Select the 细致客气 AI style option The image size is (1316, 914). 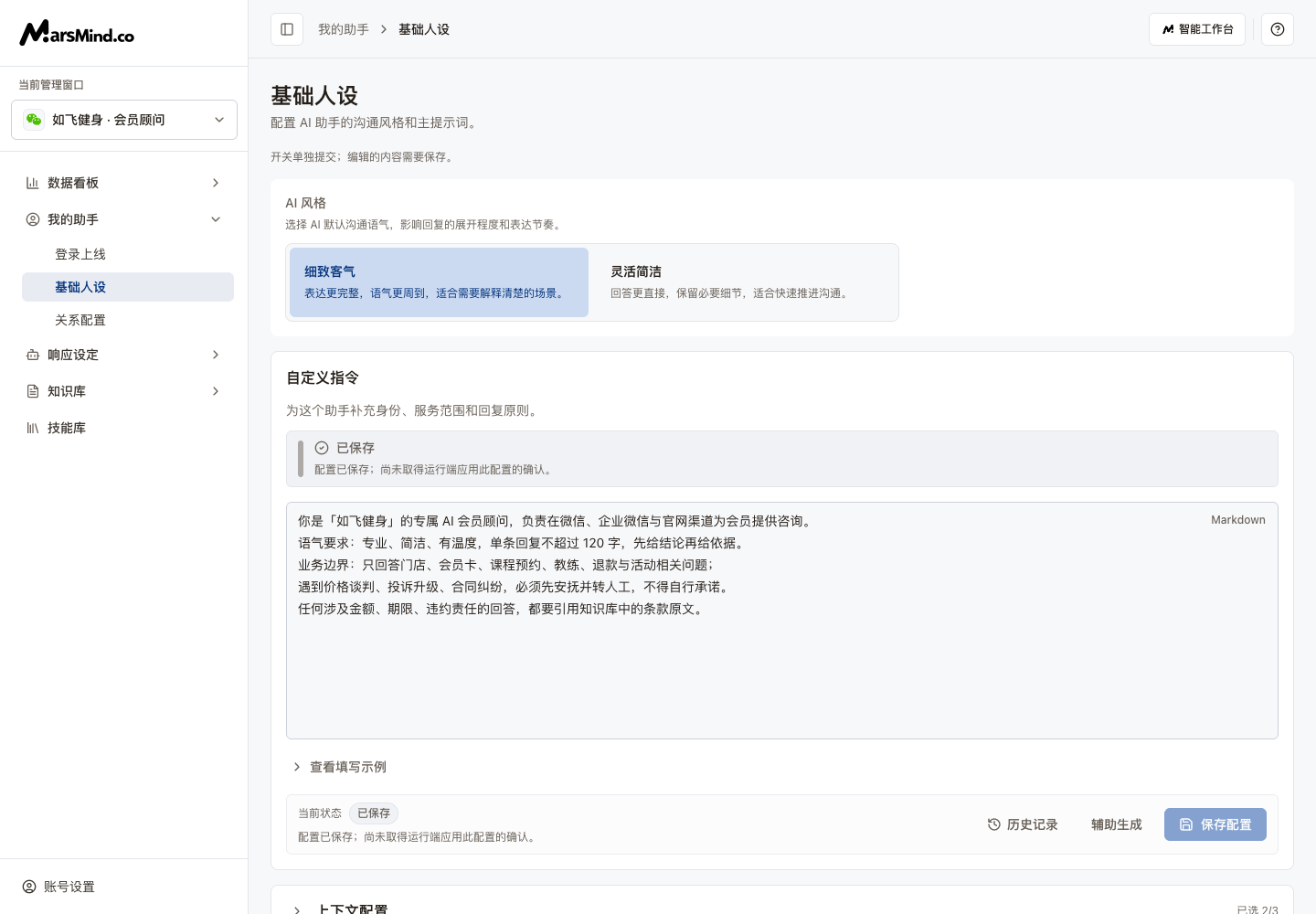coord(439,282)
